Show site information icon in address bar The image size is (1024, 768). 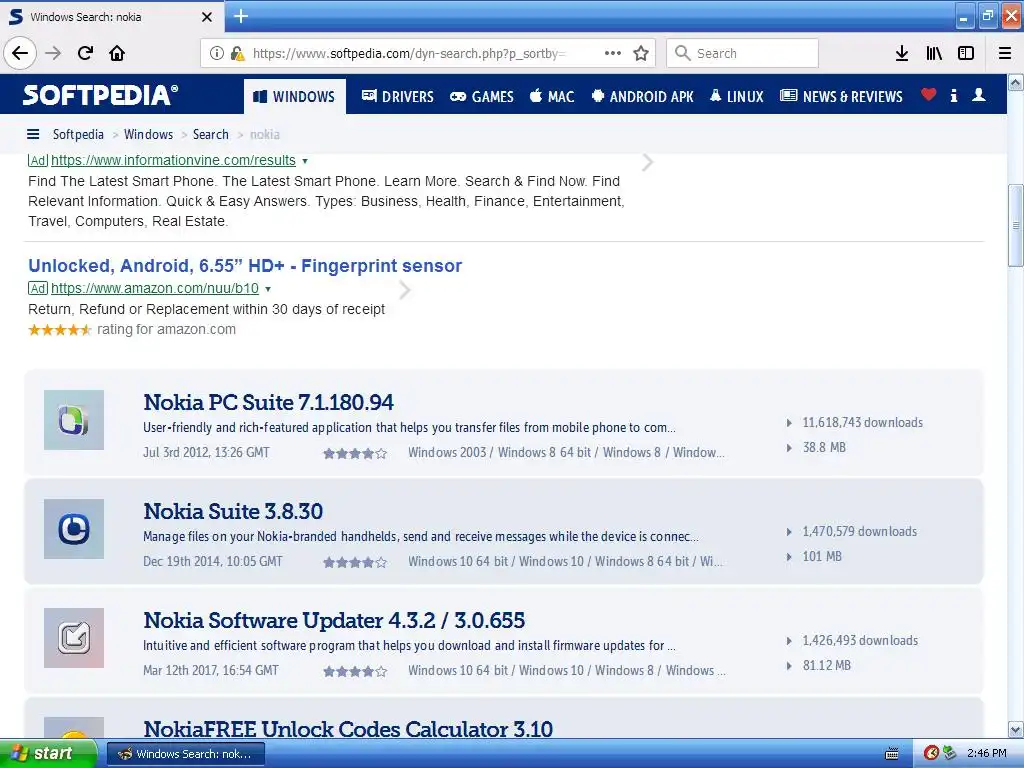tap(217, 53)
